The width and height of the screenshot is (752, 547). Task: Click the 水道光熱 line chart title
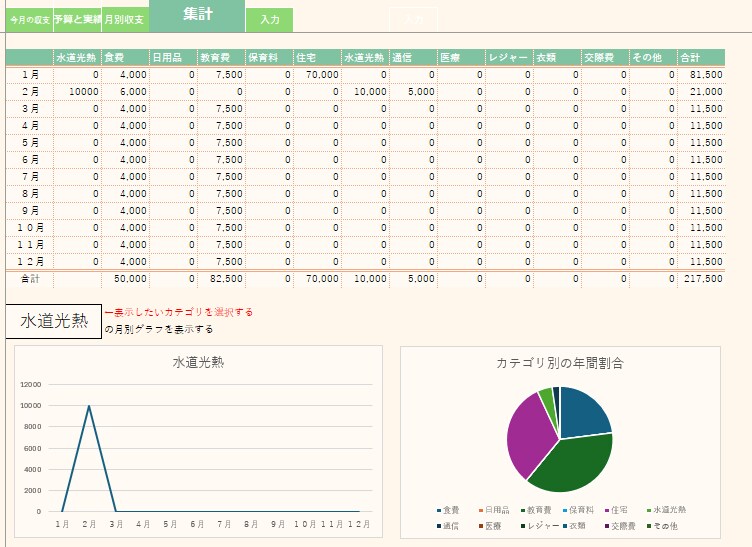coord(198,362)
